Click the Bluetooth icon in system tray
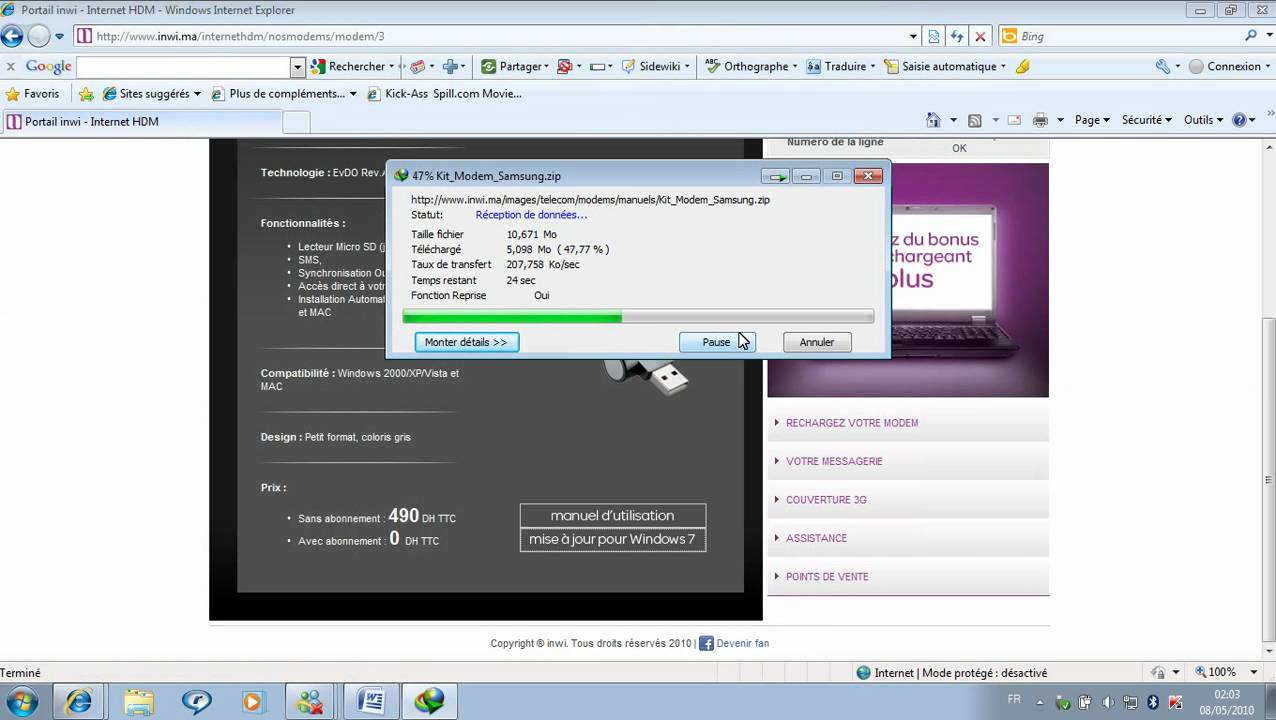This screenshot has width=1276, height=720. [1152, 702]
